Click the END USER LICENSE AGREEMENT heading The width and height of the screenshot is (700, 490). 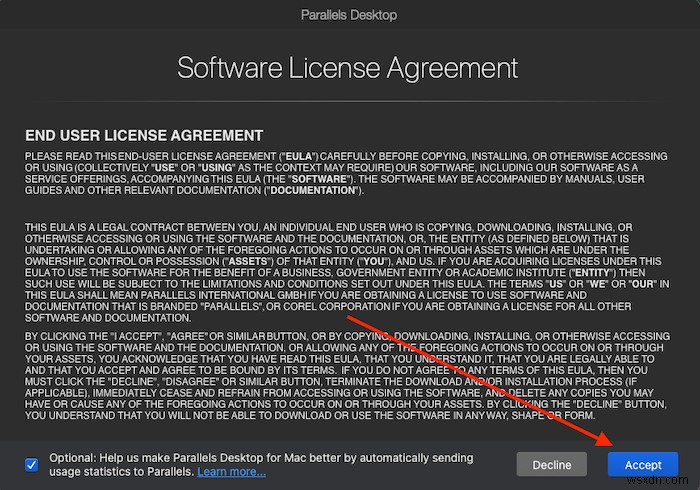click(x=144, y=136)
